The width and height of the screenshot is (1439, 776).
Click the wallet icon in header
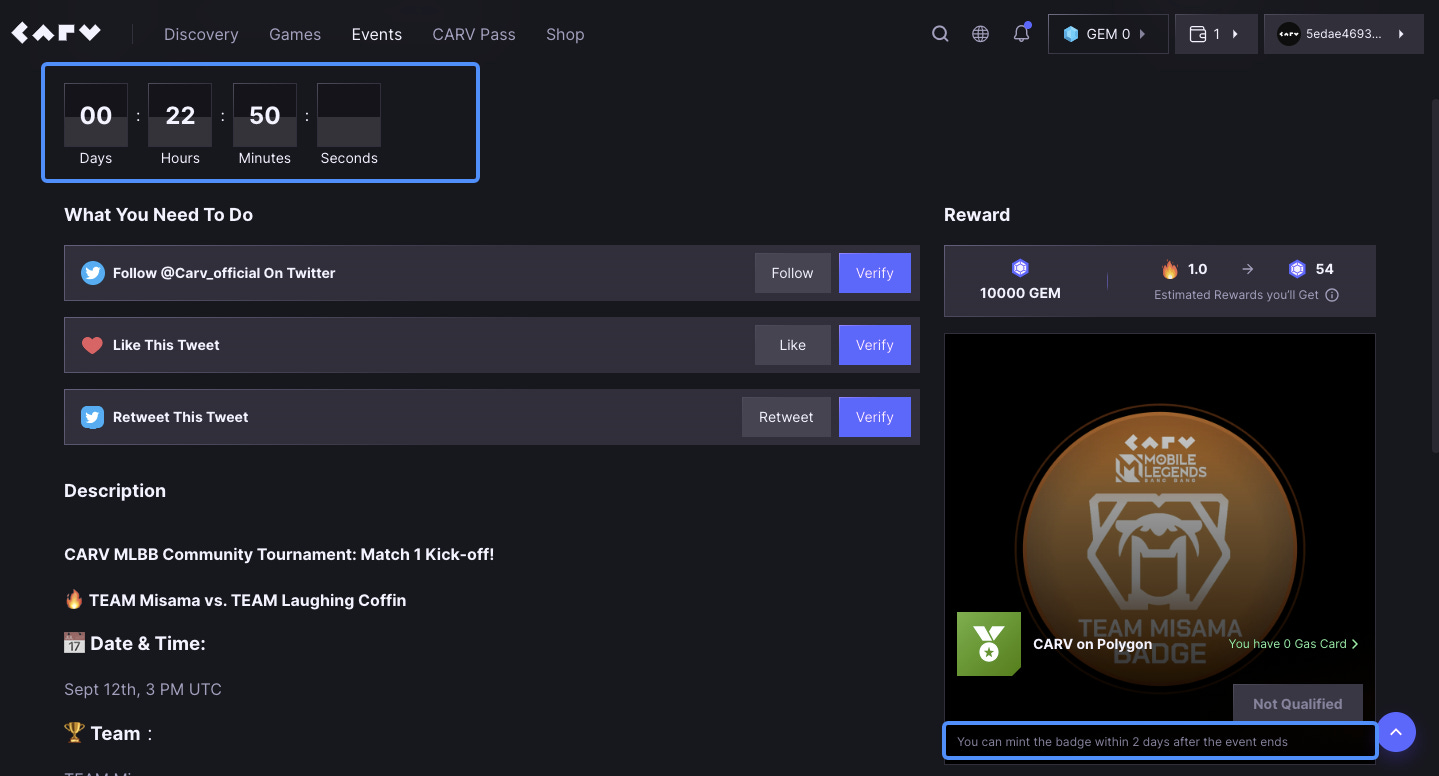pos(1197,34)
